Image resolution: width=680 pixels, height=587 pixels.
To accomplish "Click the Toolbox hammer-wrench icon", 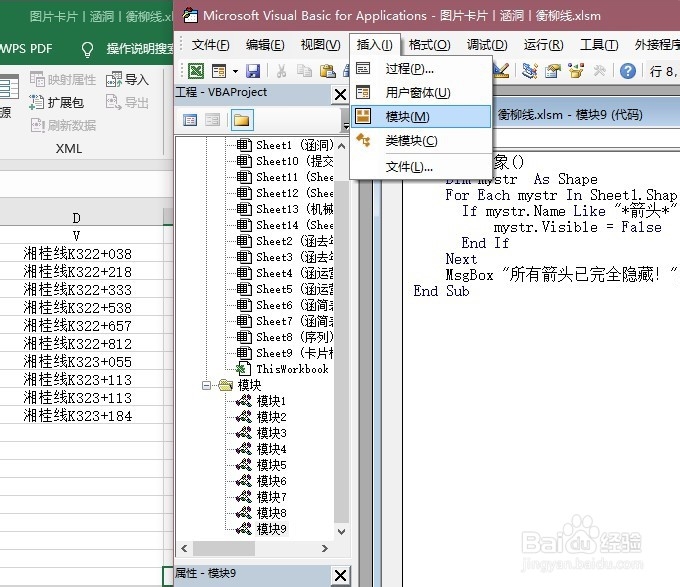I will (x=600, y=71).
